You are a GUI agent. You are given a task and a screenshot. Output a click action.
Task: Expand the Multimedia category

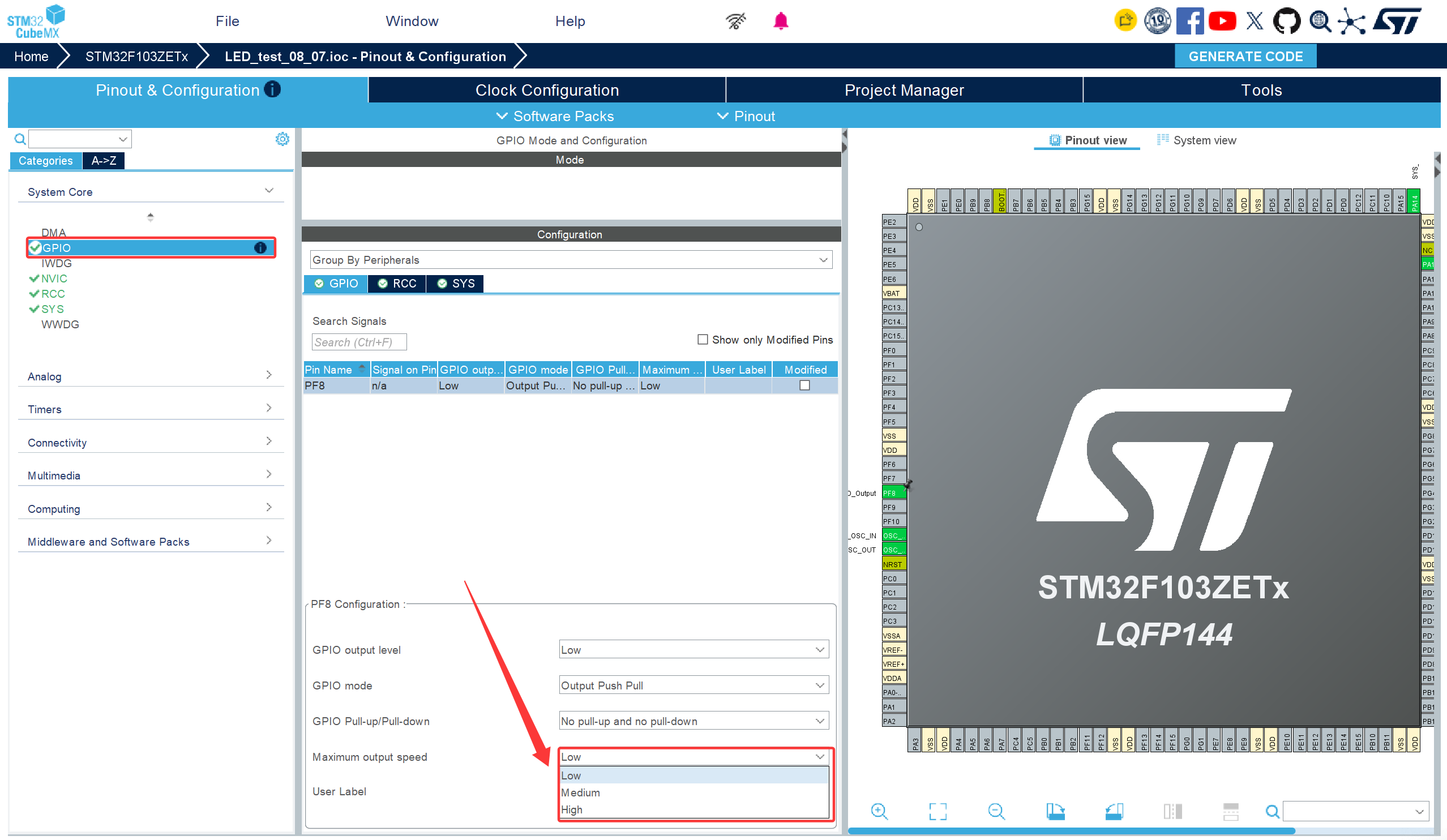pyautogui.click(x=268, y=474)
